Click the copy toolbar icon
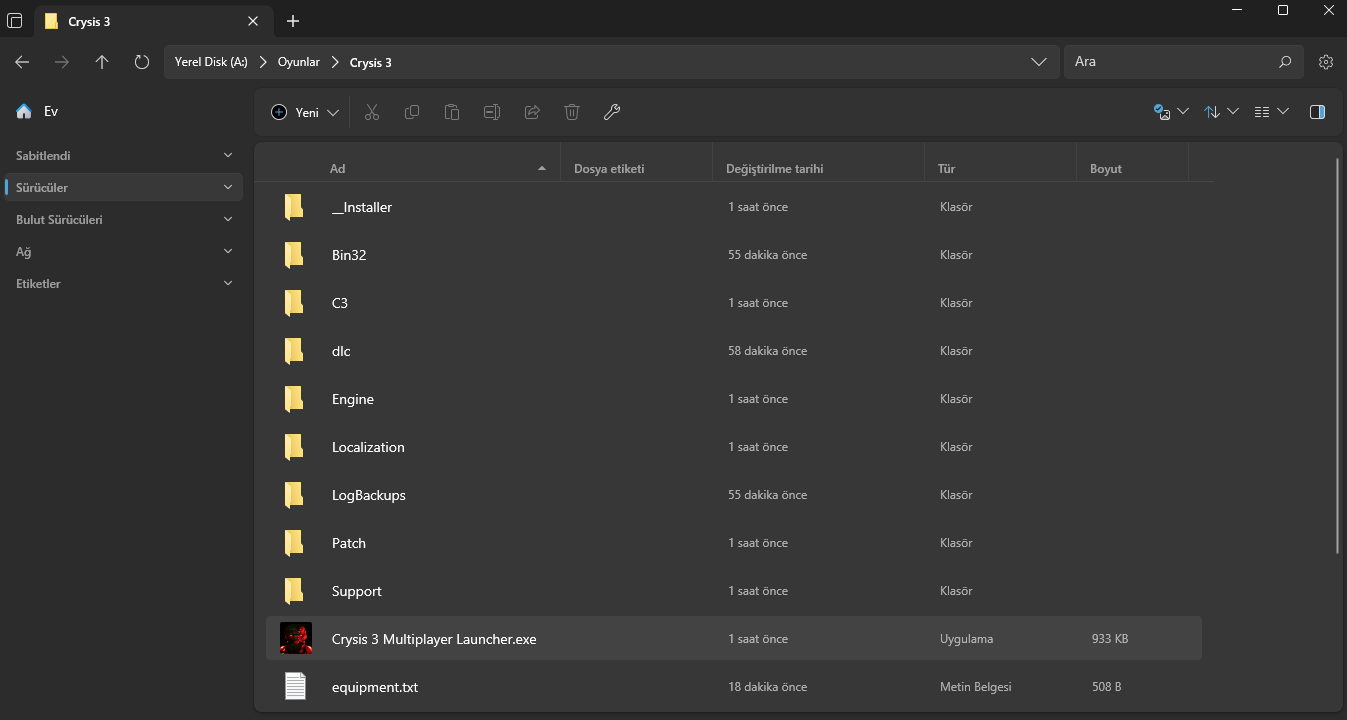The image size is (1347, 720). 412,112
